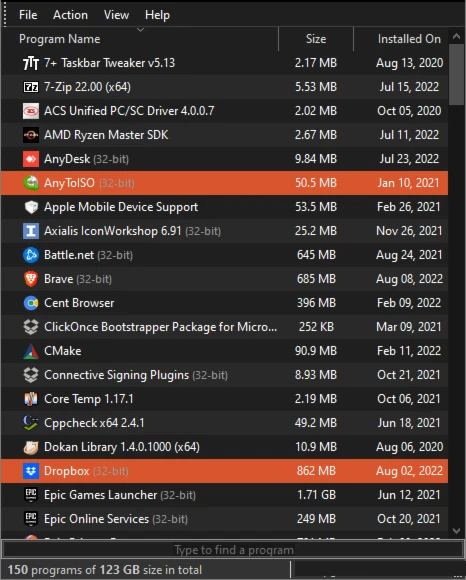Select the Epic Games Launcher icon
The image size is (466, 580).
31,495
